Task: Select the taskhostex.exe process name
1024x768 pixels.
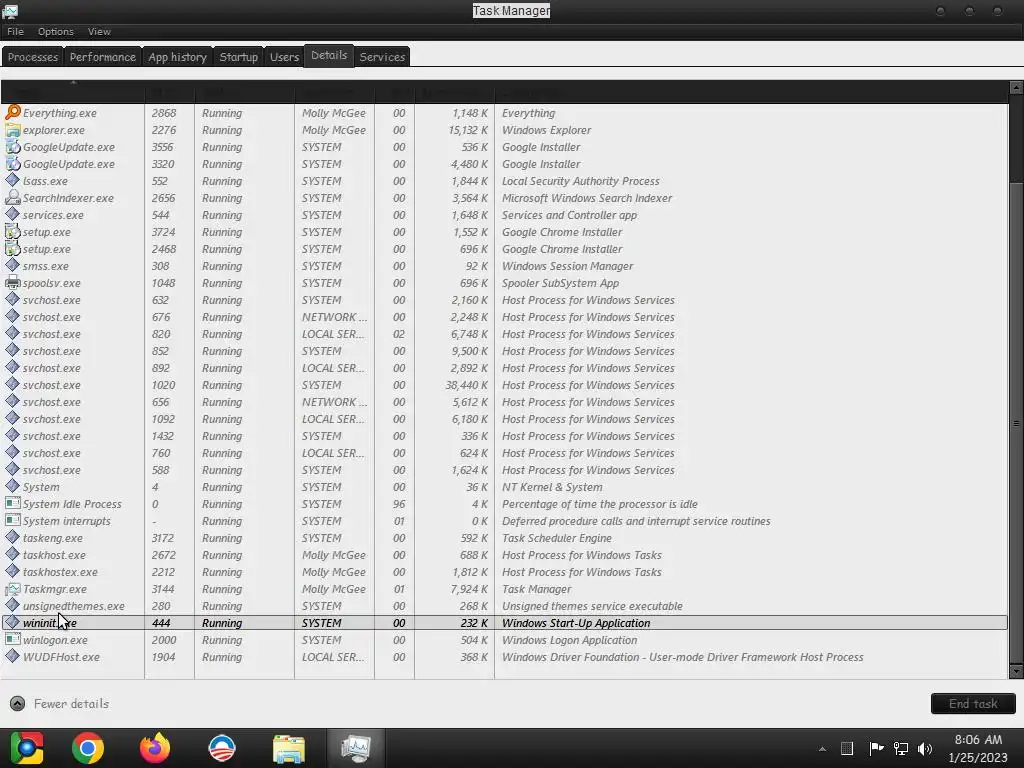Action: [x=60, y=571]
